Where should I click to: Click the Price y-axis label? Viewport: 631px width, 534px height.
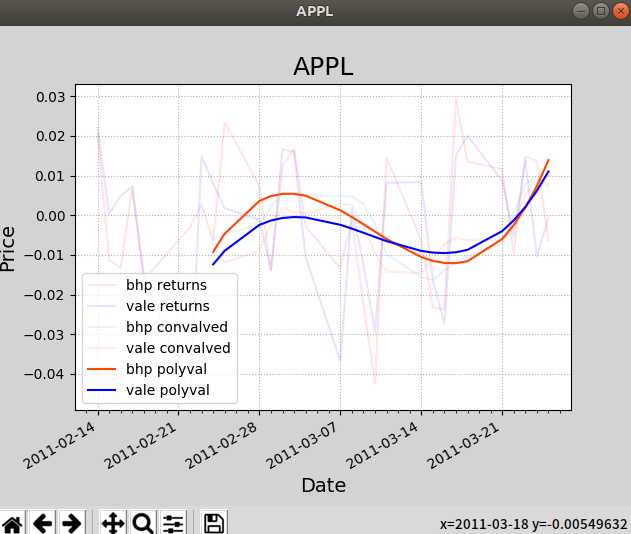[8, 249]
